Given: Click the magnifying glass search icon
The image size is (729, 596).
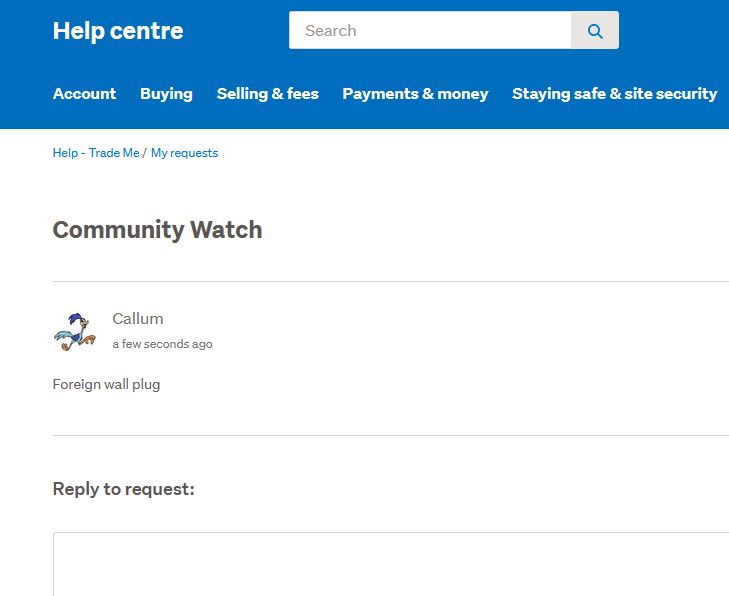Looking at the screenshot, I should 595,31.
